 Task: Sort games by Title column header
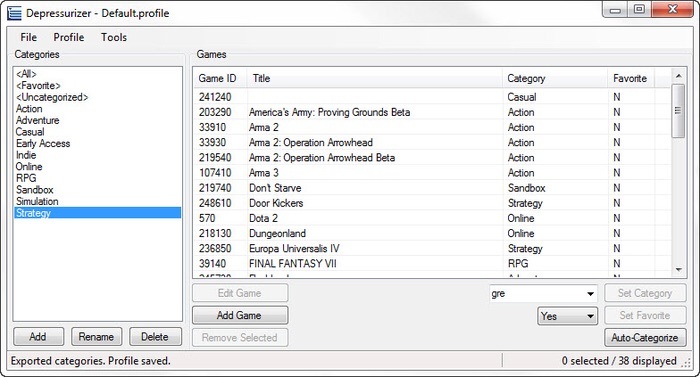pyautogui.click(x=375, y=78)
